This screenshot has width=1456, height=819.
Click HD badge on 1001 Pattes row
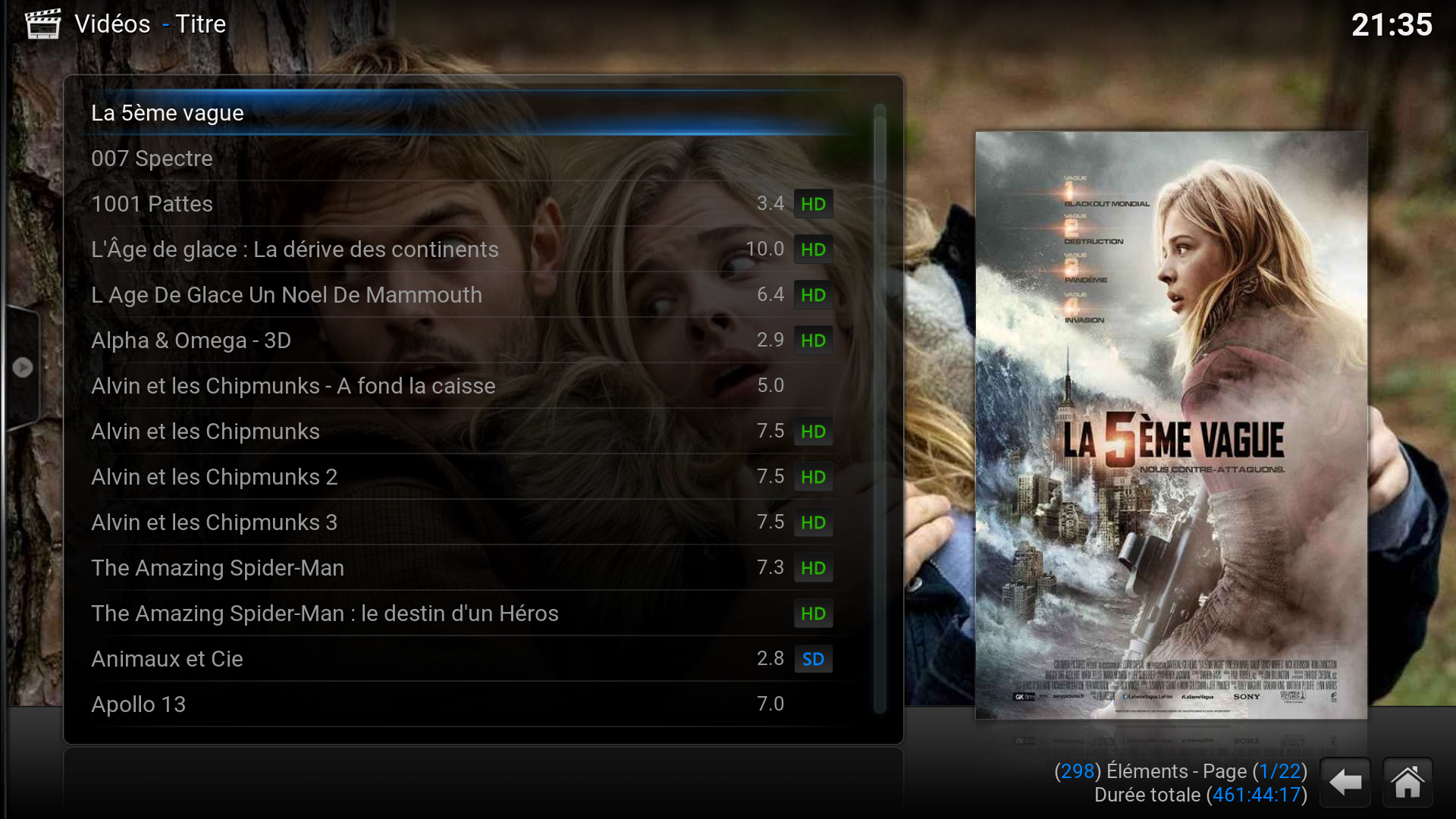(x=813, y=204)
